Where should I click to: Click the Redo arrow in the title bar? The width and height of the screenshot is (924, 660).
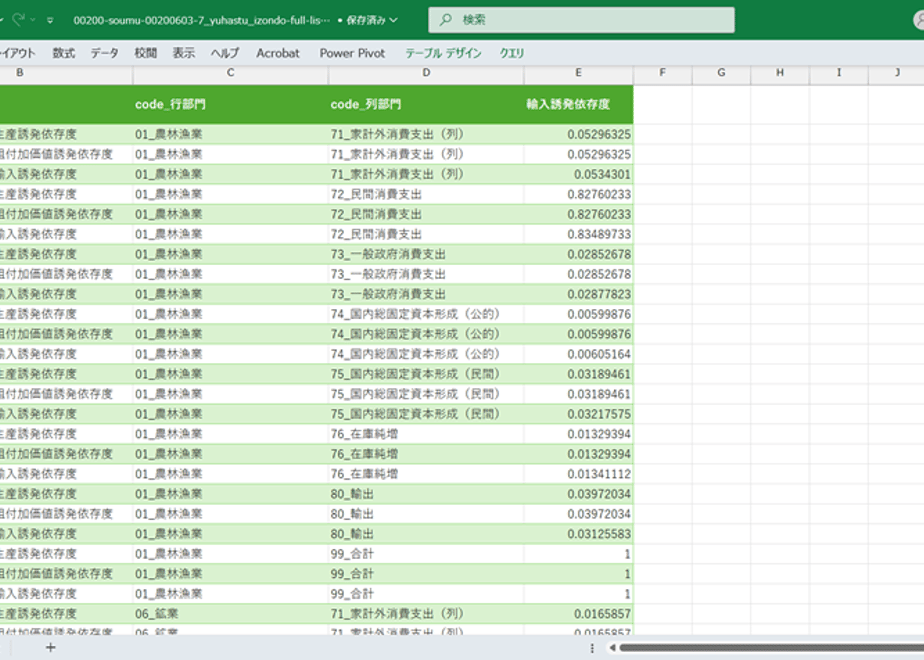(18, 20)
